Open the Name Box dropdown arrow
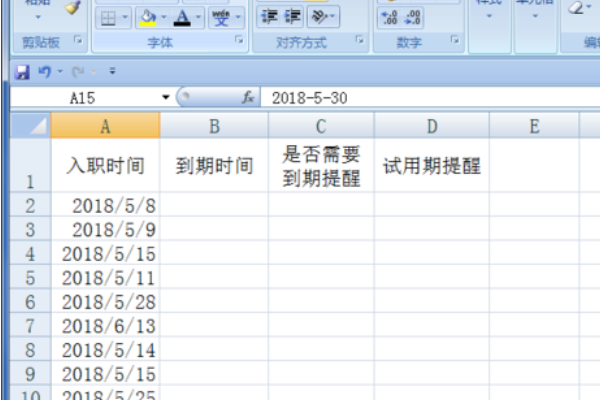Screen dimensions: 600x400 pos(166,98)
